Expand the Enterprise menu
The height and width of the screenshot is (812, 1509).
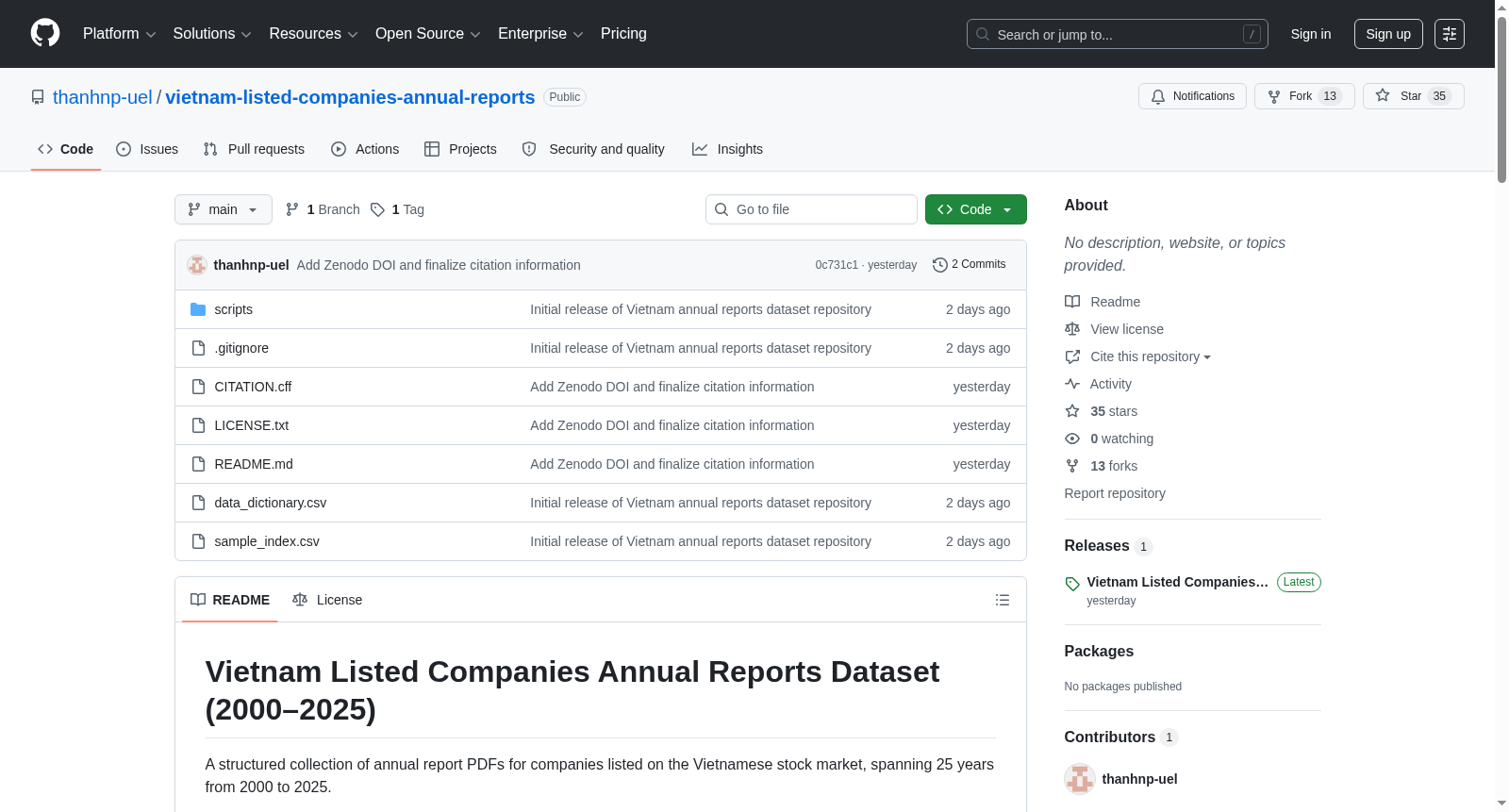click(540, 34)
